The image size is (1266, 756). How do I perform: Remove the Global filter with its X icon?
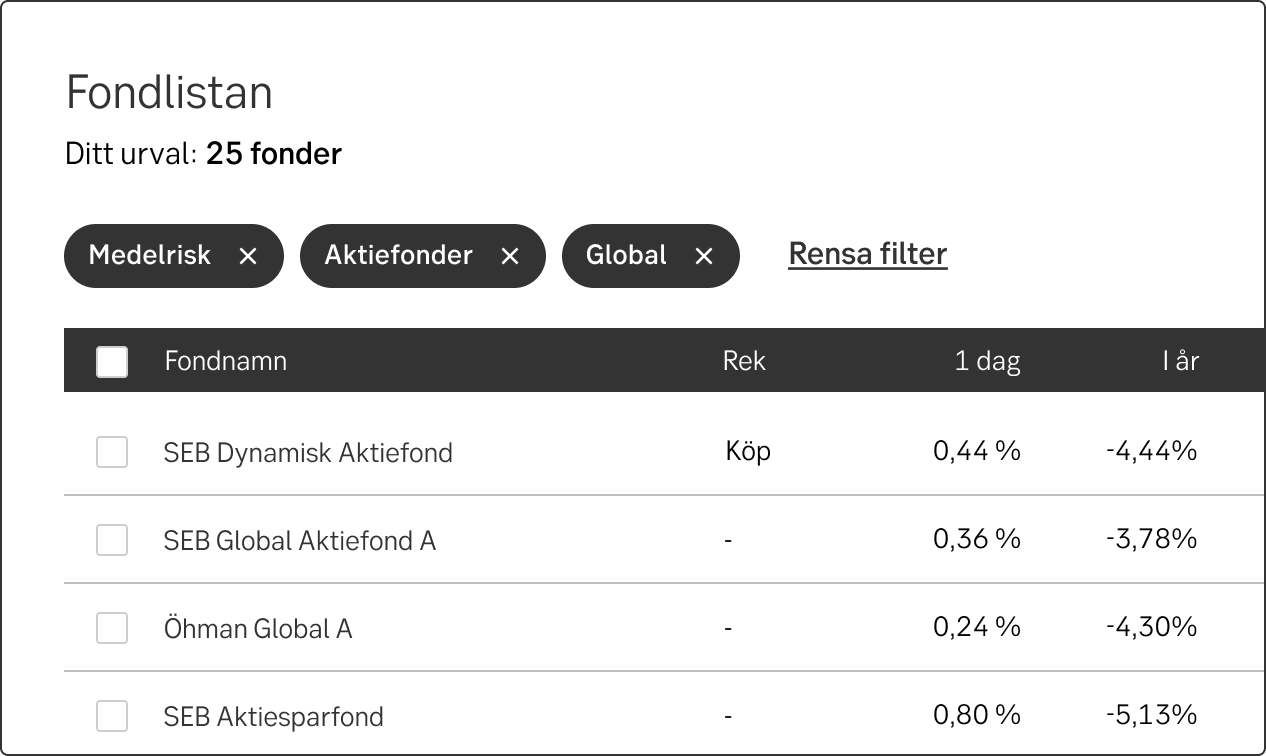(704, 256)
